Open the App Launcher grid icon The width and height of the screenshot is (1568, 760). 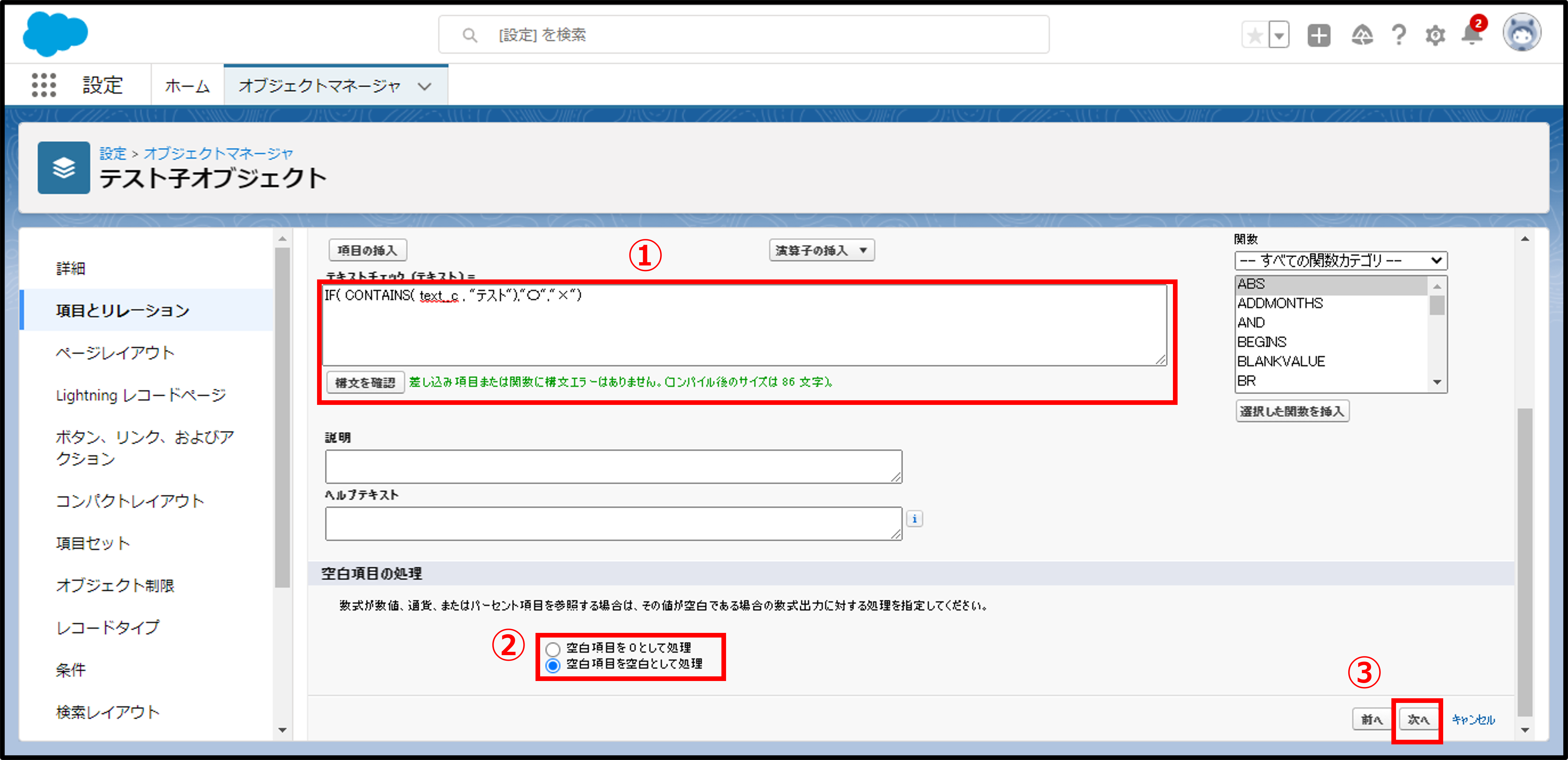(x=44, y=85)
